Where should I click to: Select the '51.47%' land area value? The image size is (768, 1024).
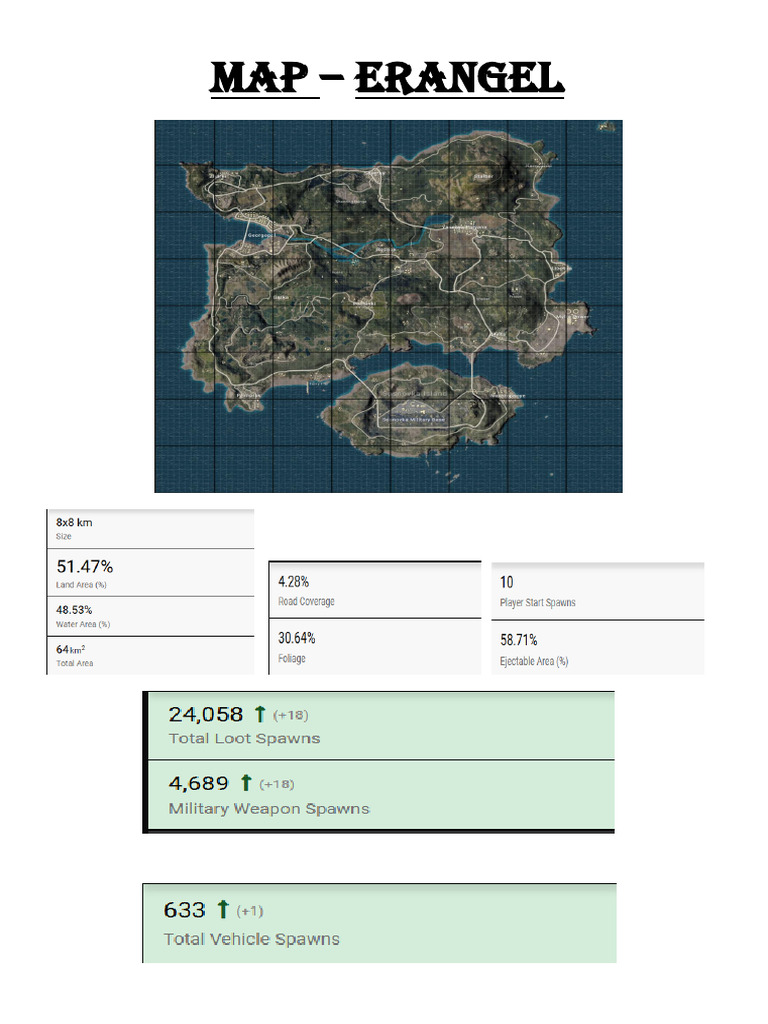tap(84, 566)
